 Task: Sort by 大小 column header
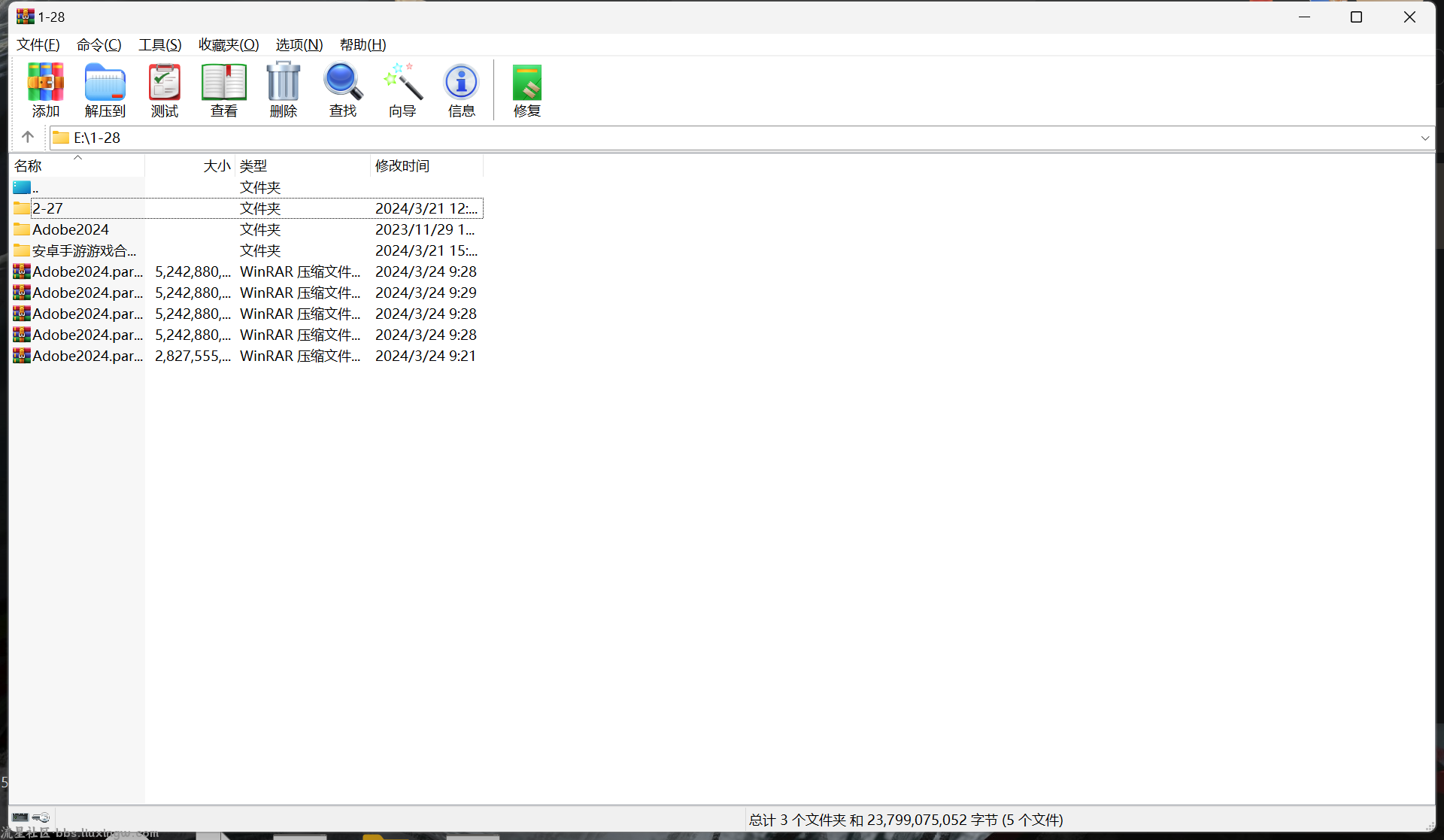190,165
